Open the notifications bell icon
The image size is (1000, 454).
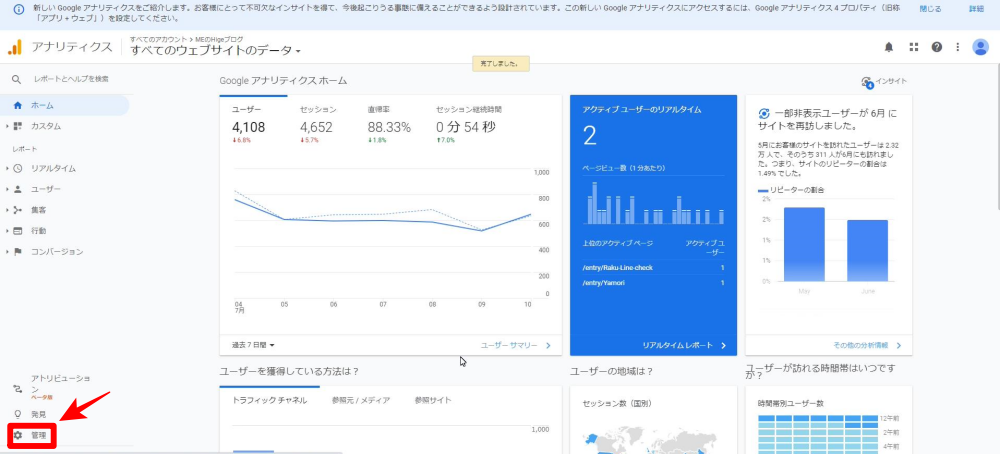(x=888, y=47)
